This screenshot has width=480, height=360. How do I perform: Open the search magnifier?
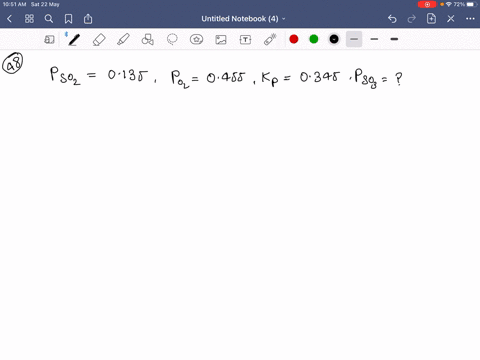pos(49,19)
